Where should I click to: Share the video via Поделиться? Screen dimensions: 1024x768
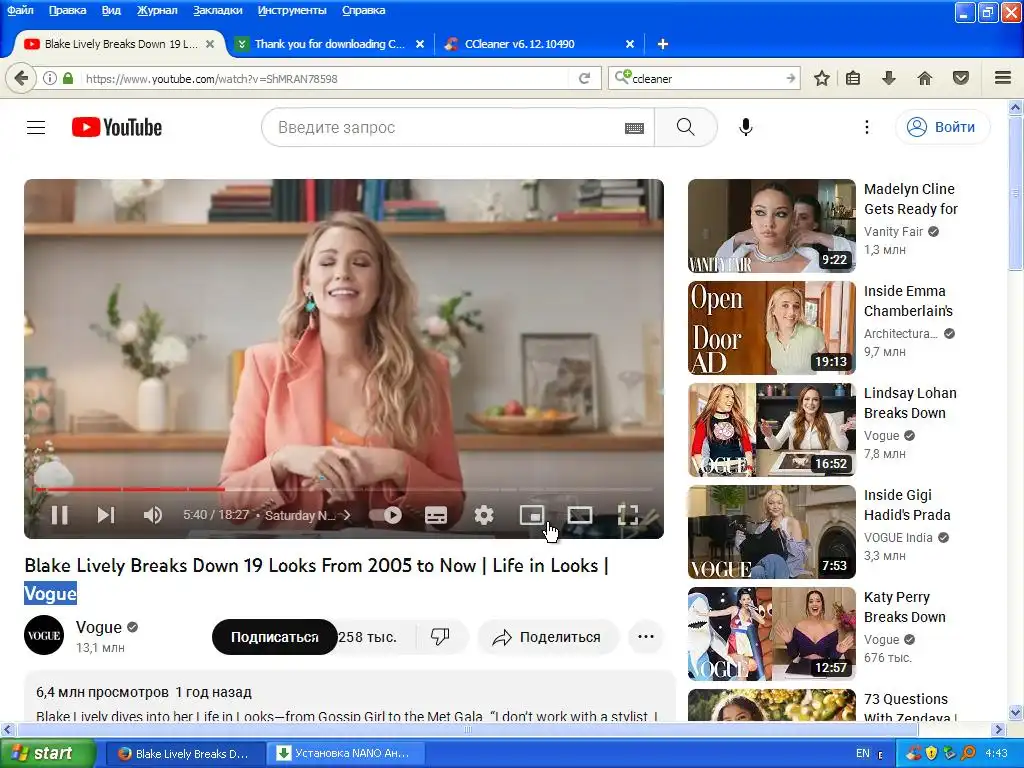(547, 637)
